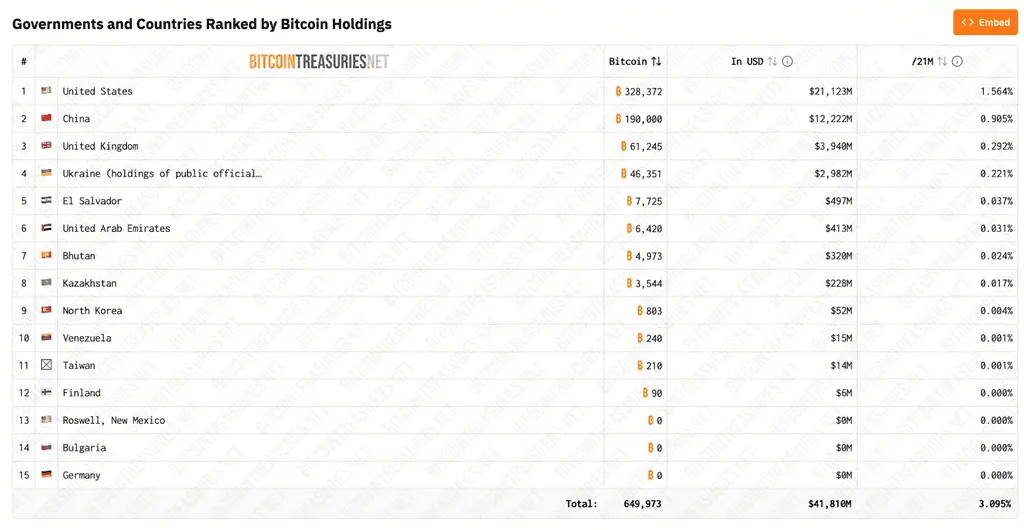Open info icon next to In USD
The height and width of the screenshot is (530, 1024).
point(788,61)
